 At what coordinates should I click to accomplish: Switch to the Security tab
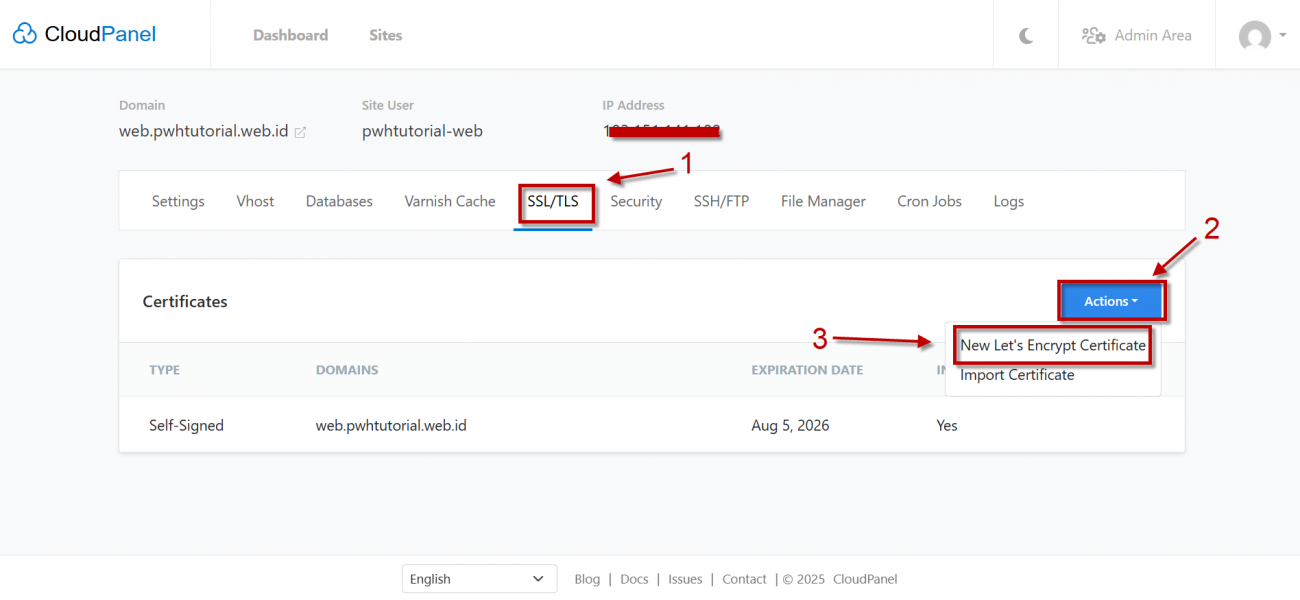point(636,201)
